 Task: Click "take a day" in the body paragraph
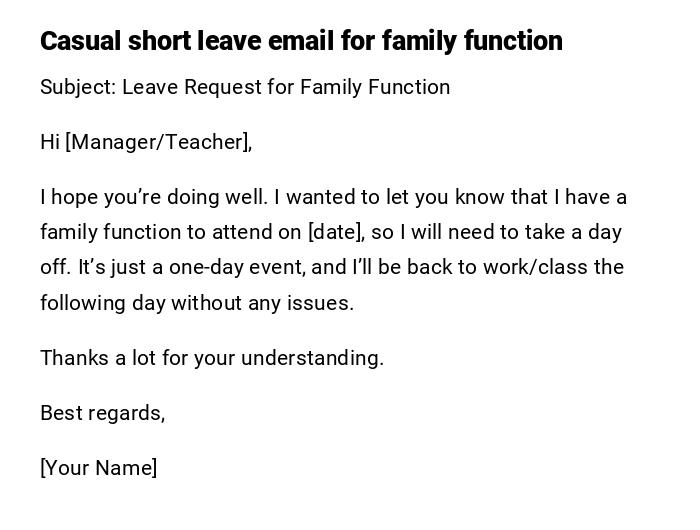[x=574, y=232]
